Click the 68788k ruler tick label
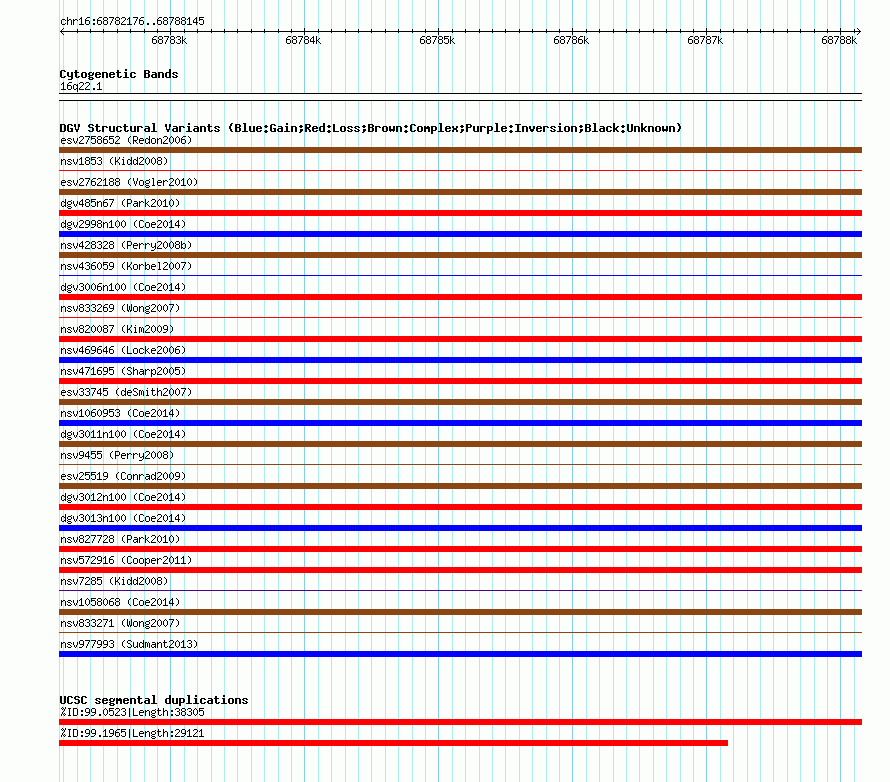The image size is (890, 782). pyautogui.click(x=839, y=40)
